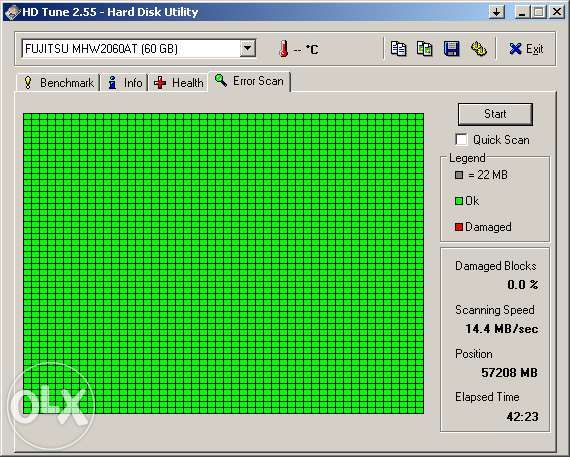Viewport: 570px width, 457px height.
Task: Click the copy info to clipboard icon
Action: 398,49
